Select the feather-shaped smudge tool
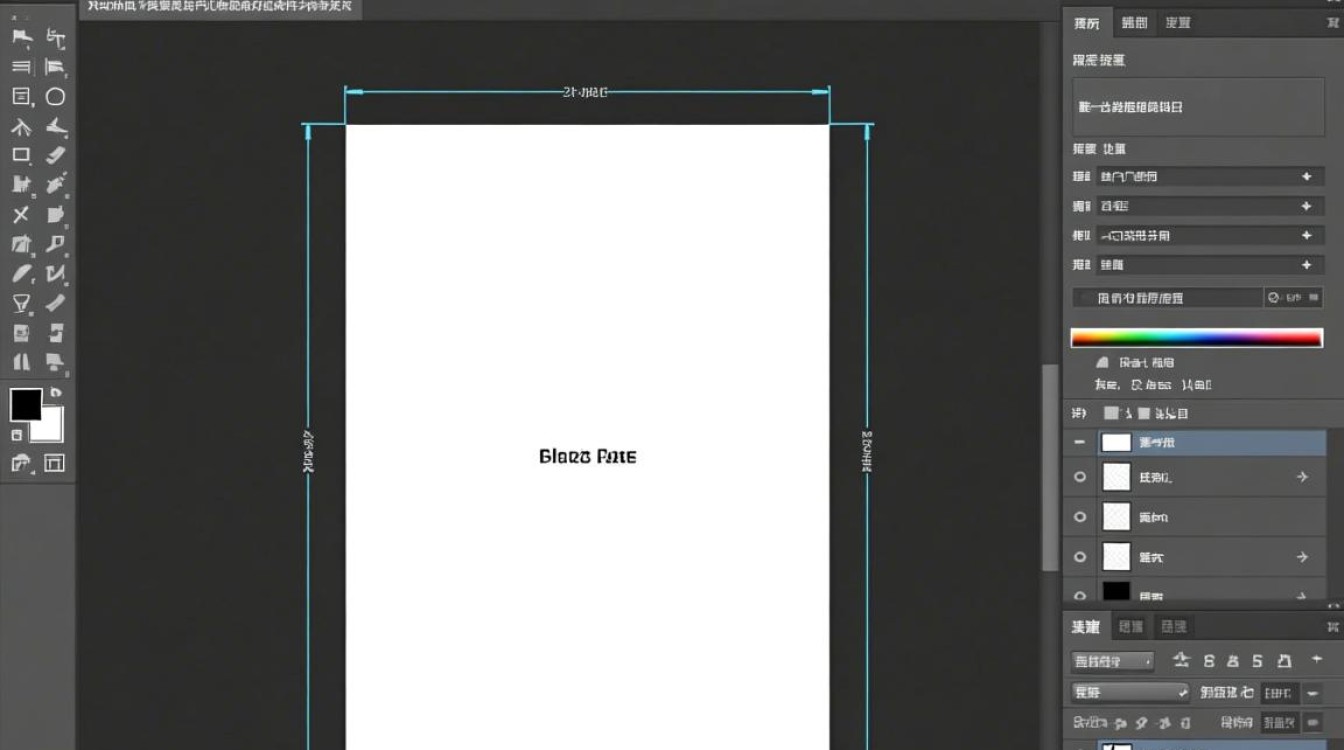The image size is (1344, 750). tap(20, 273)
